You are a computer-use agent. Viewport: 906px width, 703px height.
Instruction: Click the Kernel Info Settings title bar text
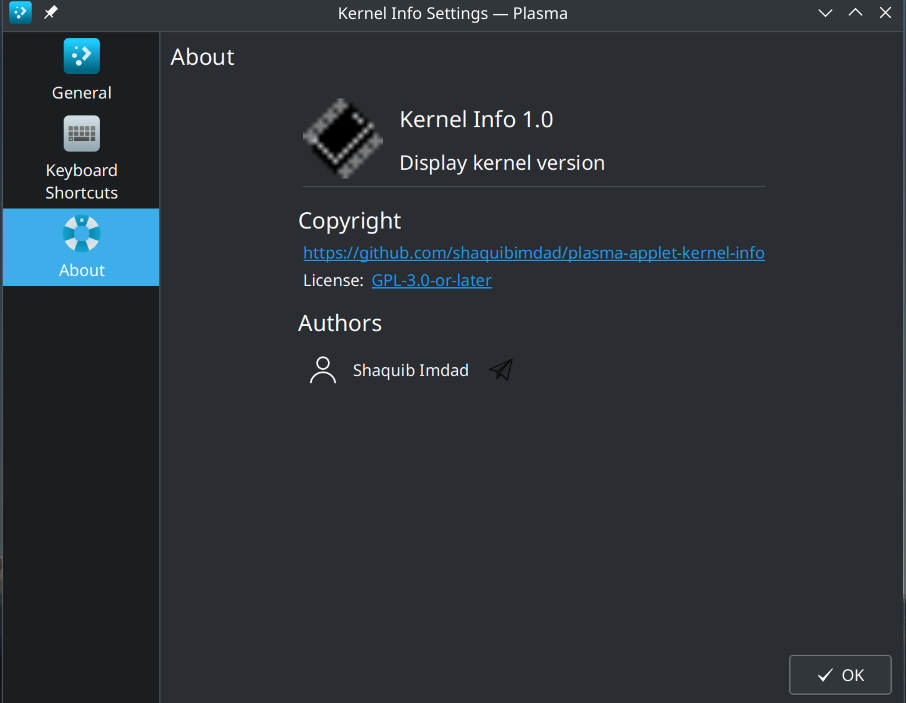tap(452, 13)
